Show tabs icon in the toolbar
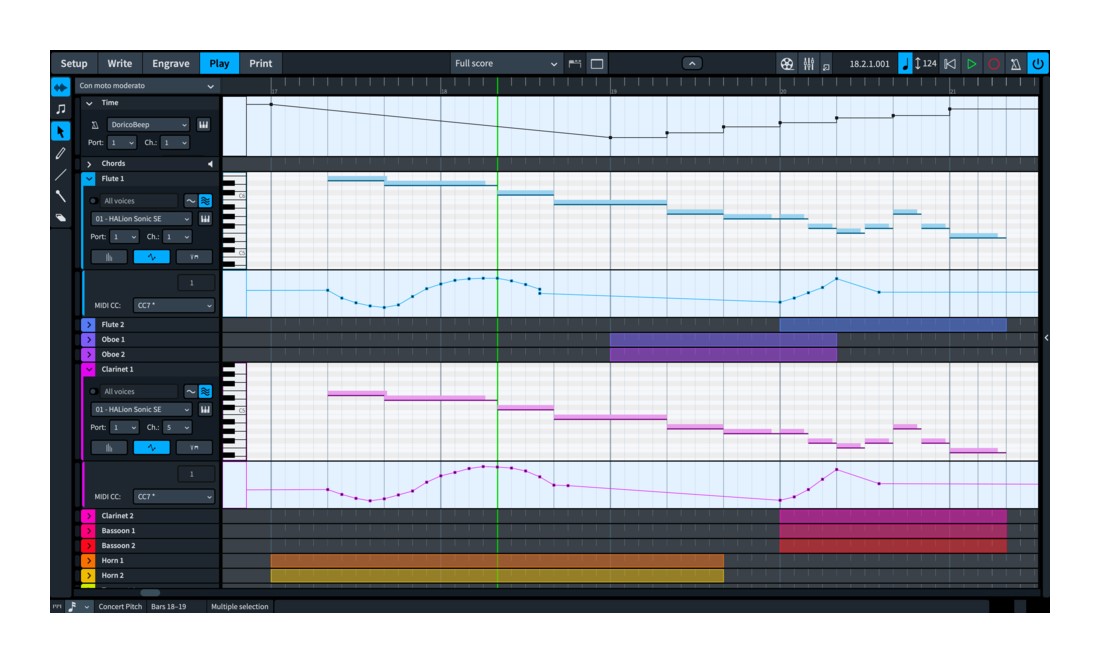This screenshot has height=663, width=1100. pos(575,64)
